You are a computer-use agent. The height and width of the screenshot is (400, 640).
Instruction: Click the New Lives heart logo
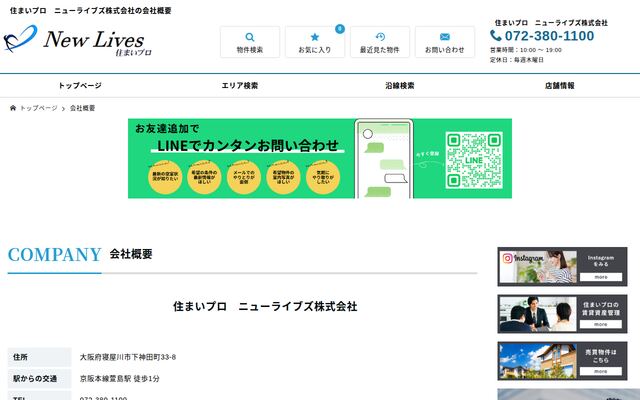pyautogui.click(x=20, y=38)
